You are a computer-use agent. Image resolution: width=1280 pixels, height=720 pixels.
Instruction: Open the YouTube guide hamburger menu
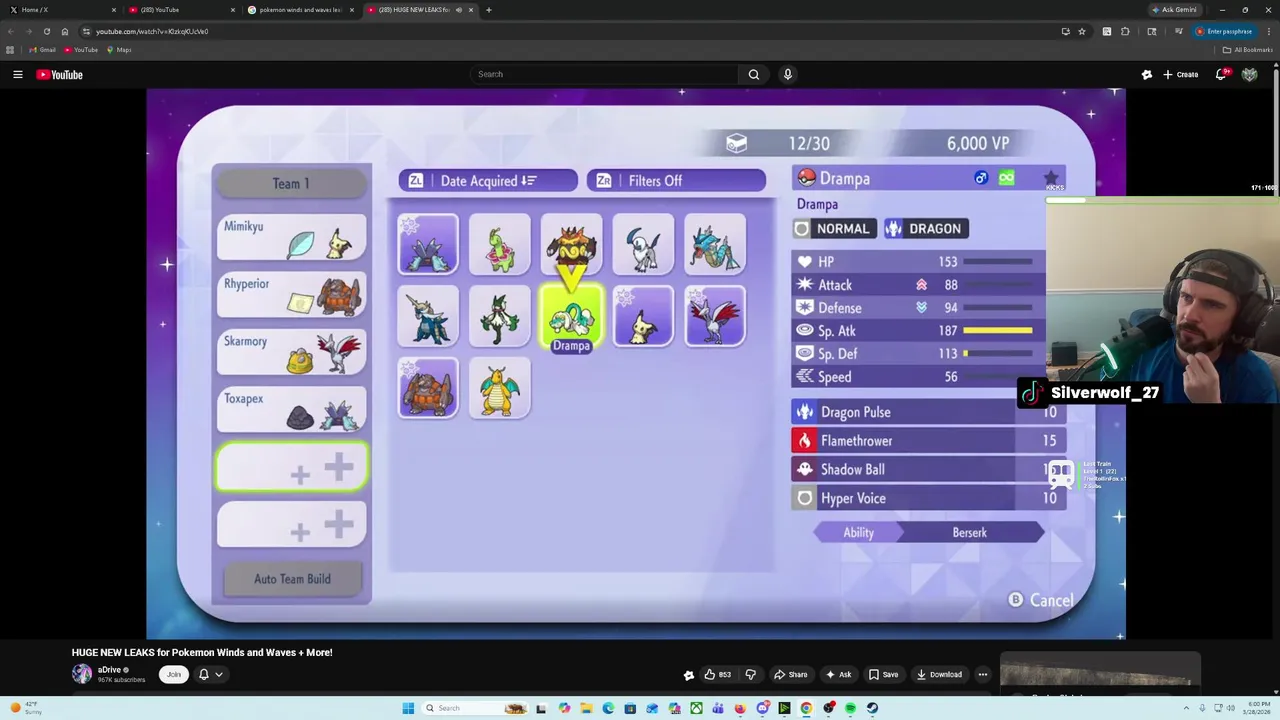coord(17,74)
